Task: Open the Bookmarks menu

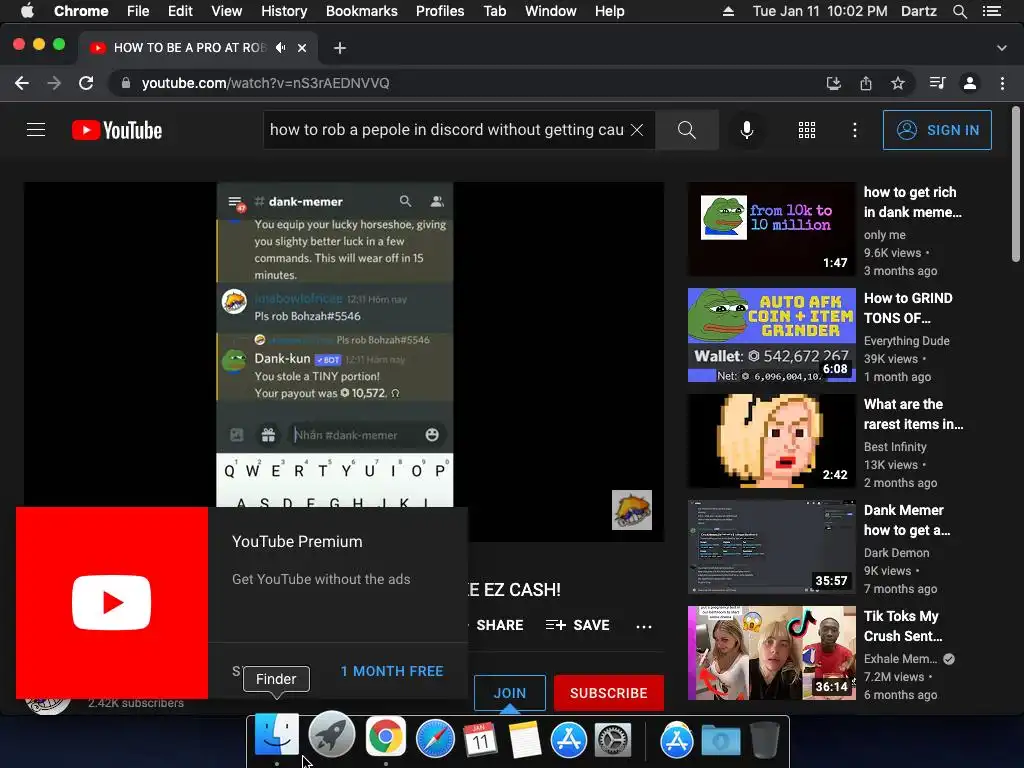Action: click(362, 11)
